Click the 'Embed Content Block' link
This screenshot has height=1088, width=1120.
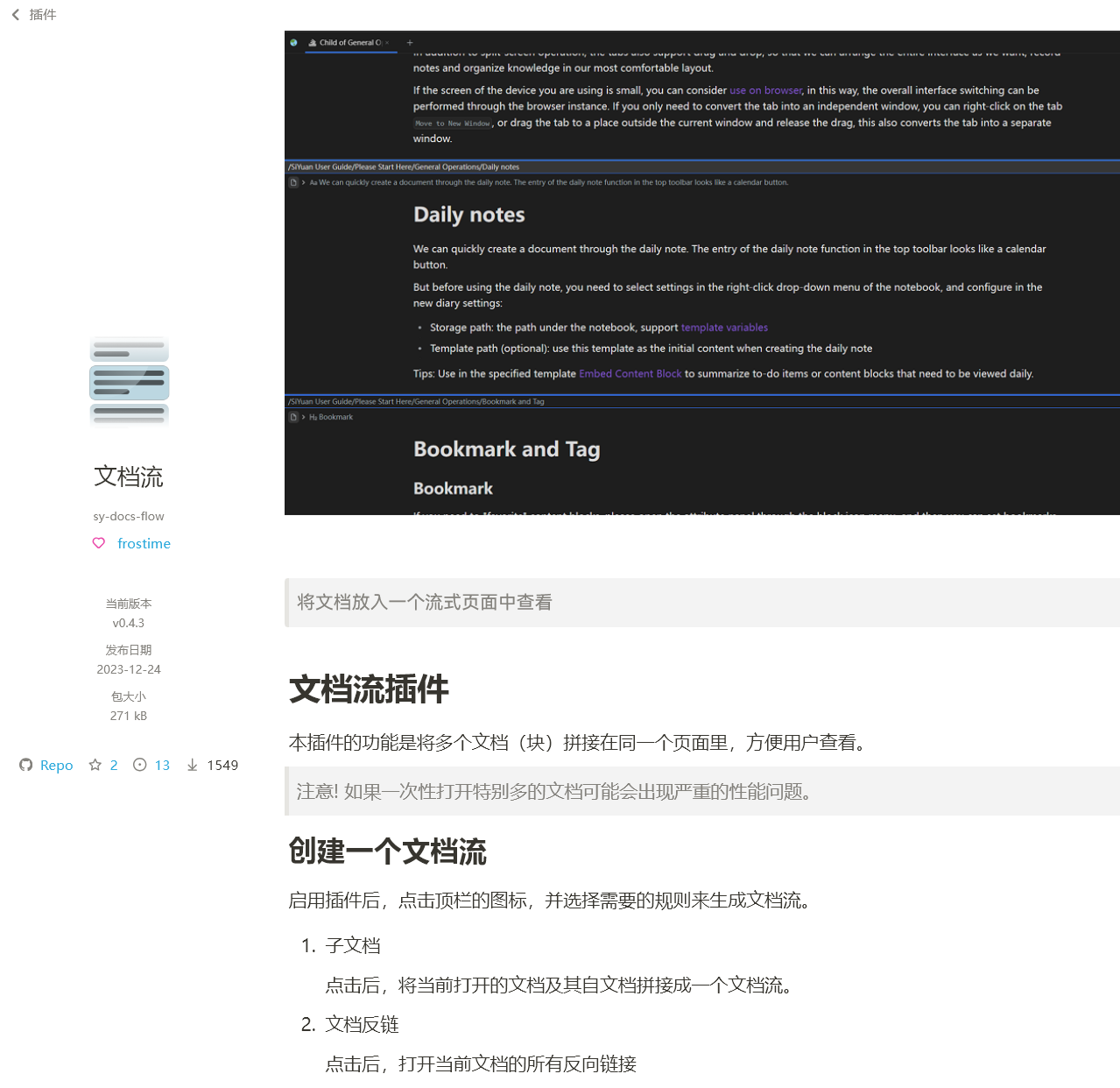(630, 373)
